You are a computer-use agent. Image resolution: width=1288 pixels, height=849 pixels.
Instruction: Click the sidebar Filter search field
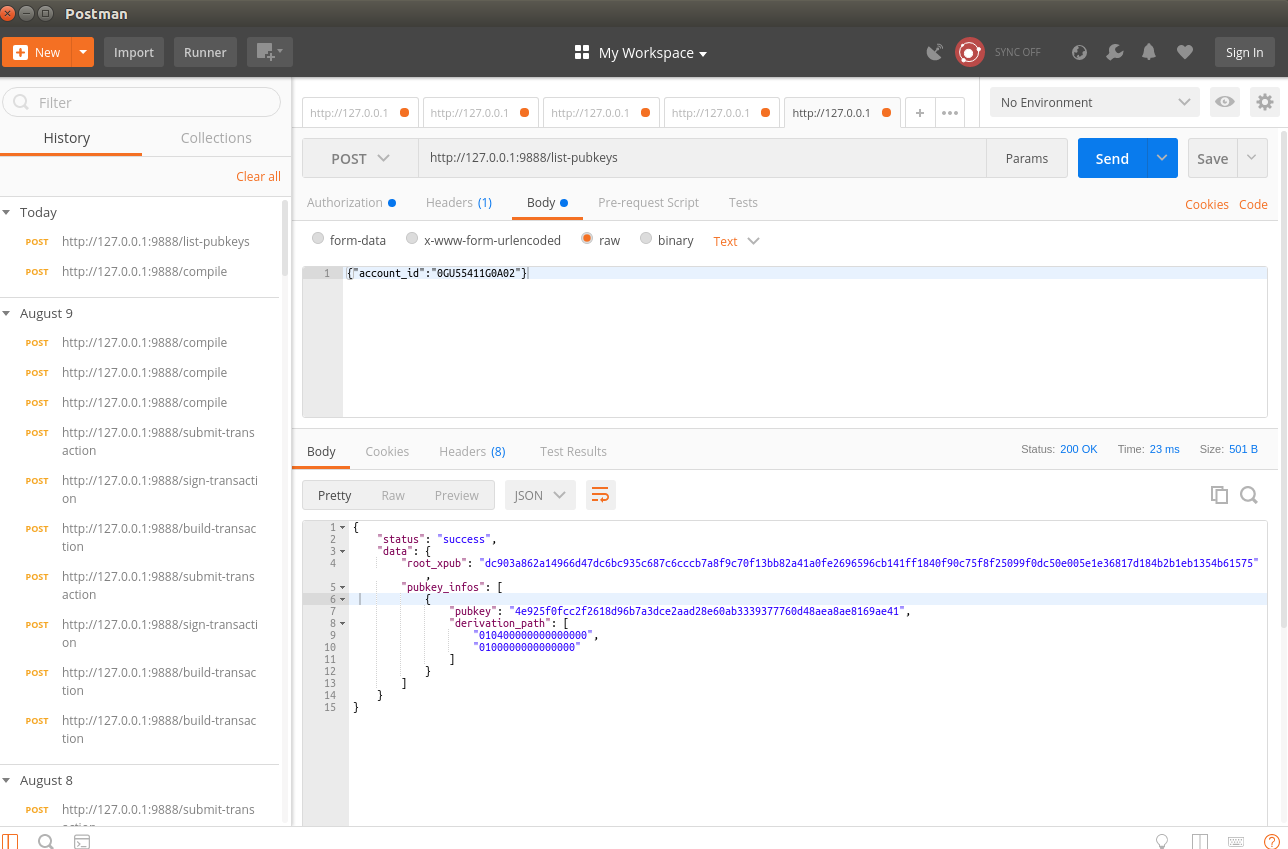[142, 102]
